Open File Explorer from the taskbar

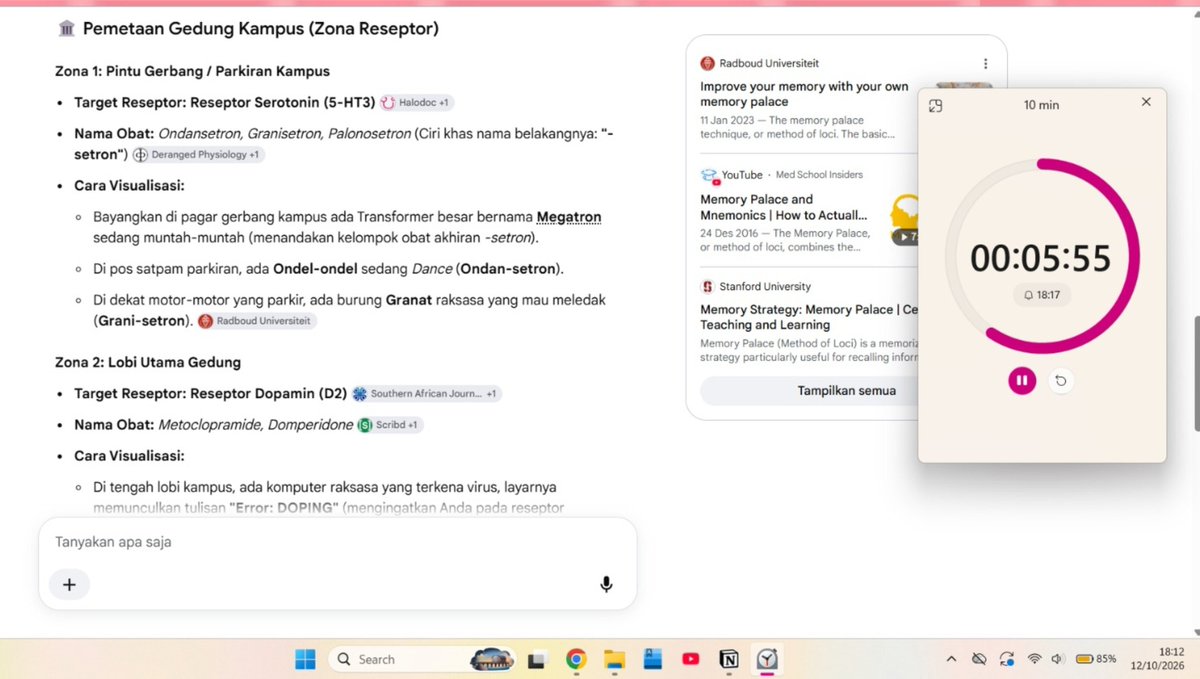[x=614, y=659]
